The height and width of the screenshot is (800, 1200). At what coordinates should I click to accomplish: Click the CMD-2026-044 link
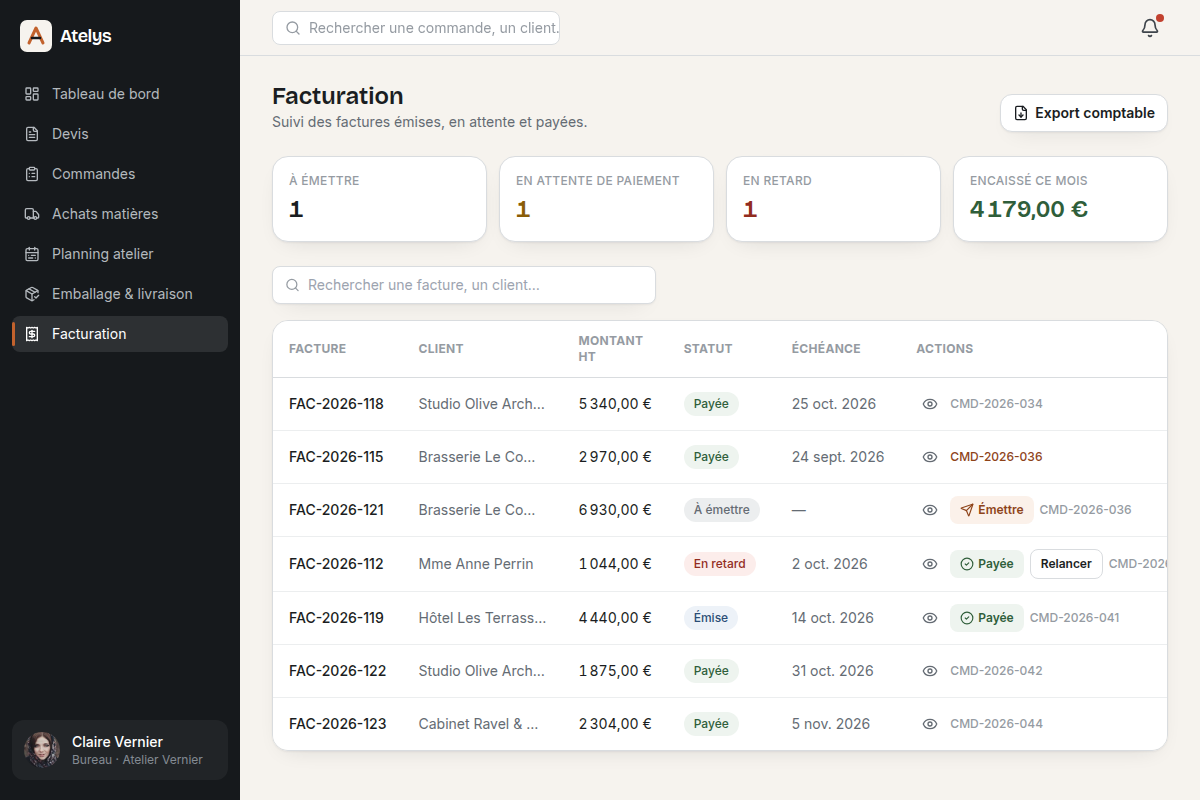pos(996,724)
